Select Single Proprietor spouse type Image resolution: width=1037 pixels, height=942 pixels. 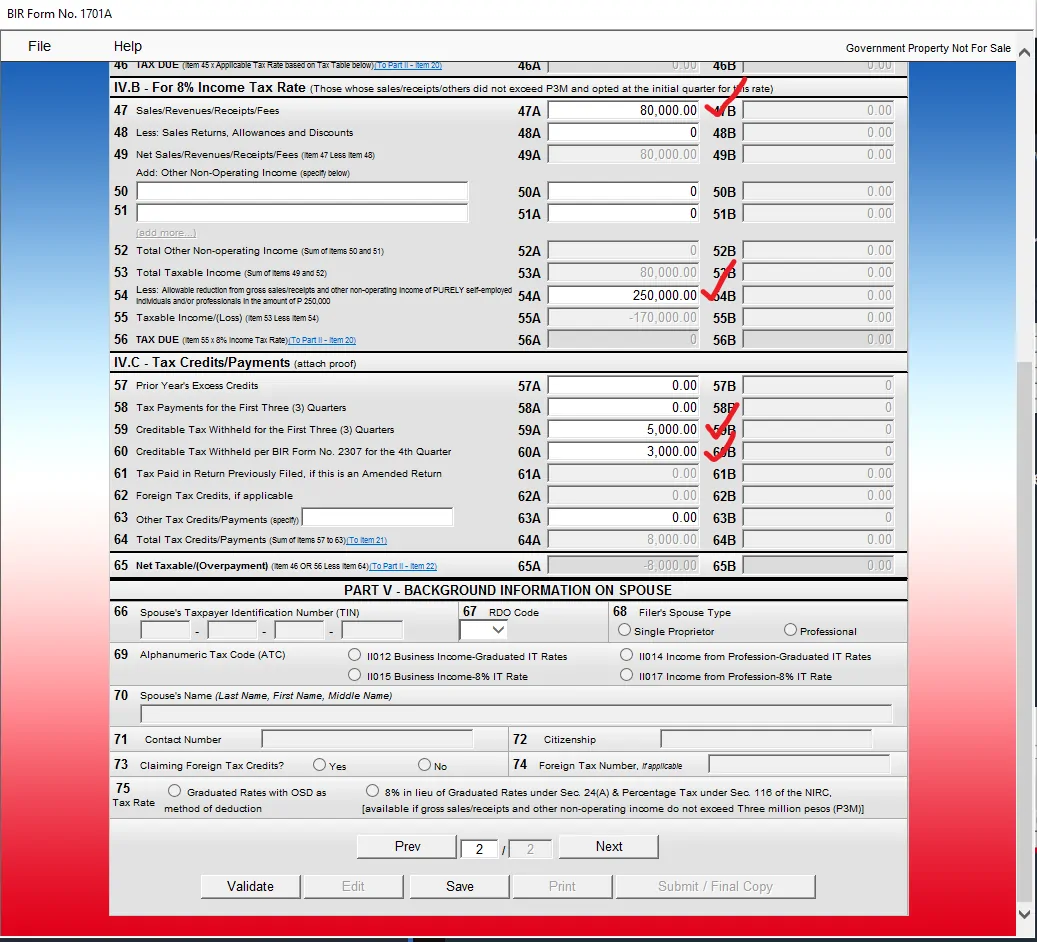click(624, 630)
